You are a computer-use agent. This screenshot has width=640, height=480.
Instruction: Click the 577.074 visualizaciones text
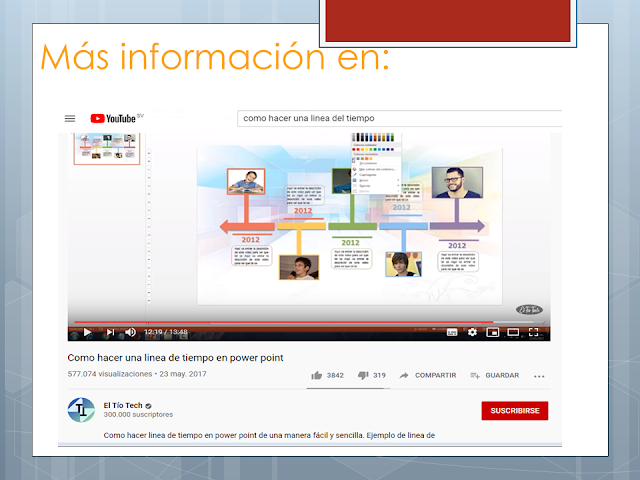(x=110, y=374)
